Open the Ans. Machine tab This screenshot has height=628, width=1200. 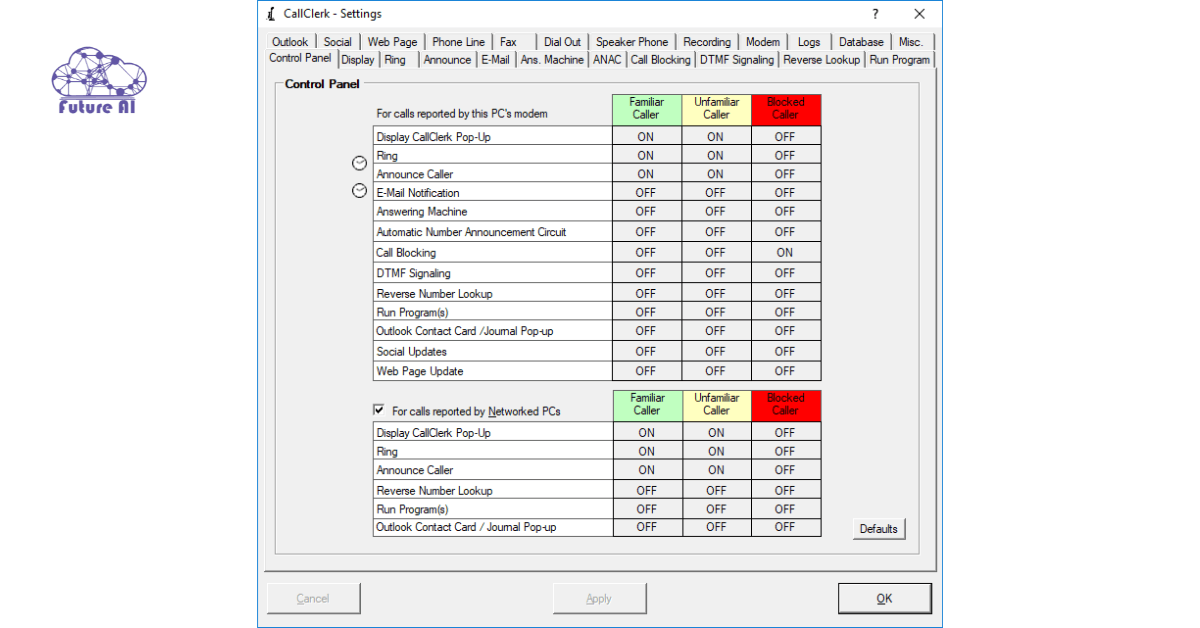(x=552, y=60)
